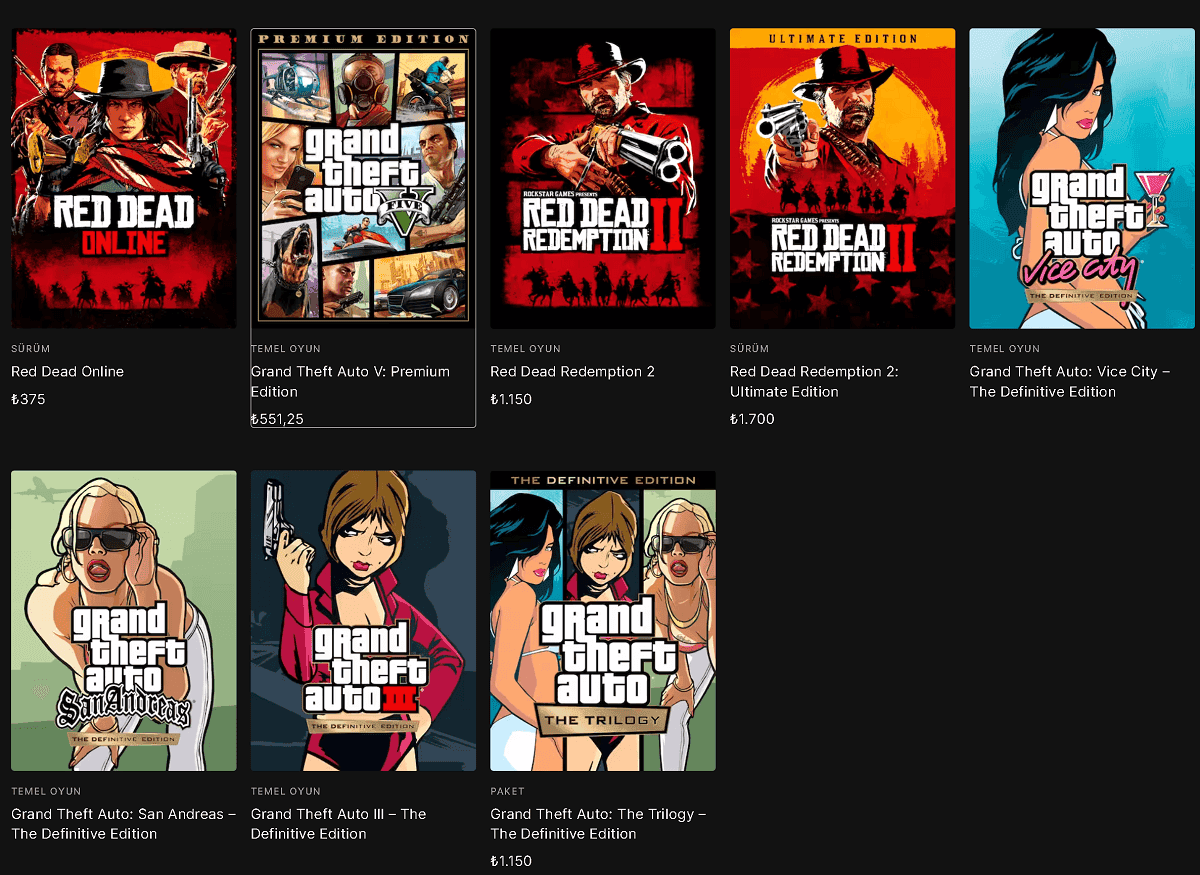The width and height of the screenshot is (1200, 875).
Task: Open the GTA Trilogy Definitive Edition cover
Action: (602, 620)
